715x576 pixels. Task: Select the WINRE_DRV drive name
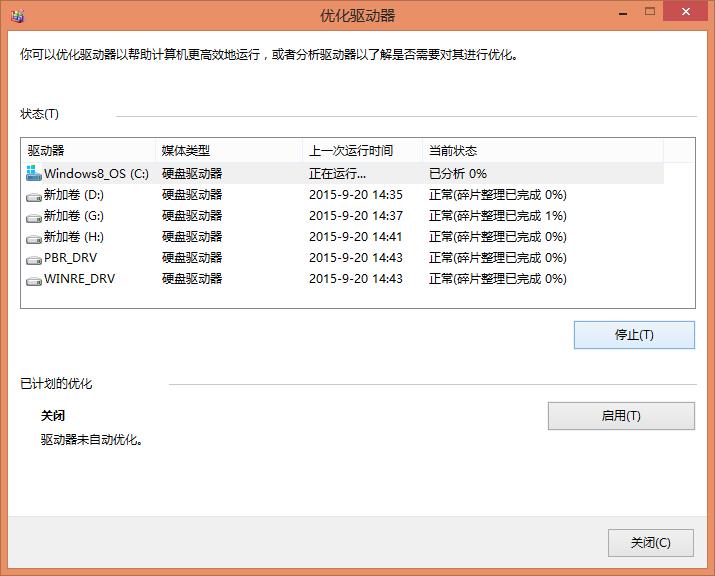point(79,279)
